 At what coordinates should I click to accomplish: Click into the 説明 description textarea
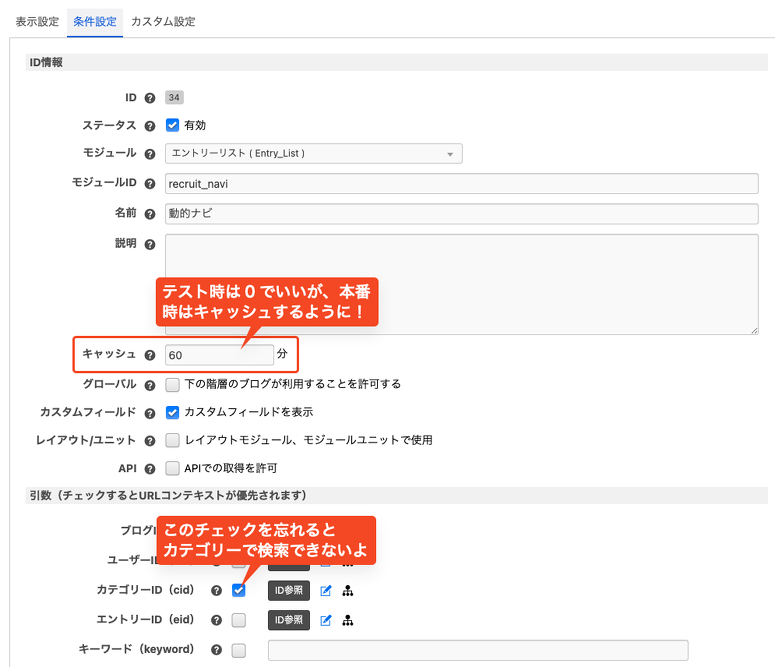(x=461, y=284)
